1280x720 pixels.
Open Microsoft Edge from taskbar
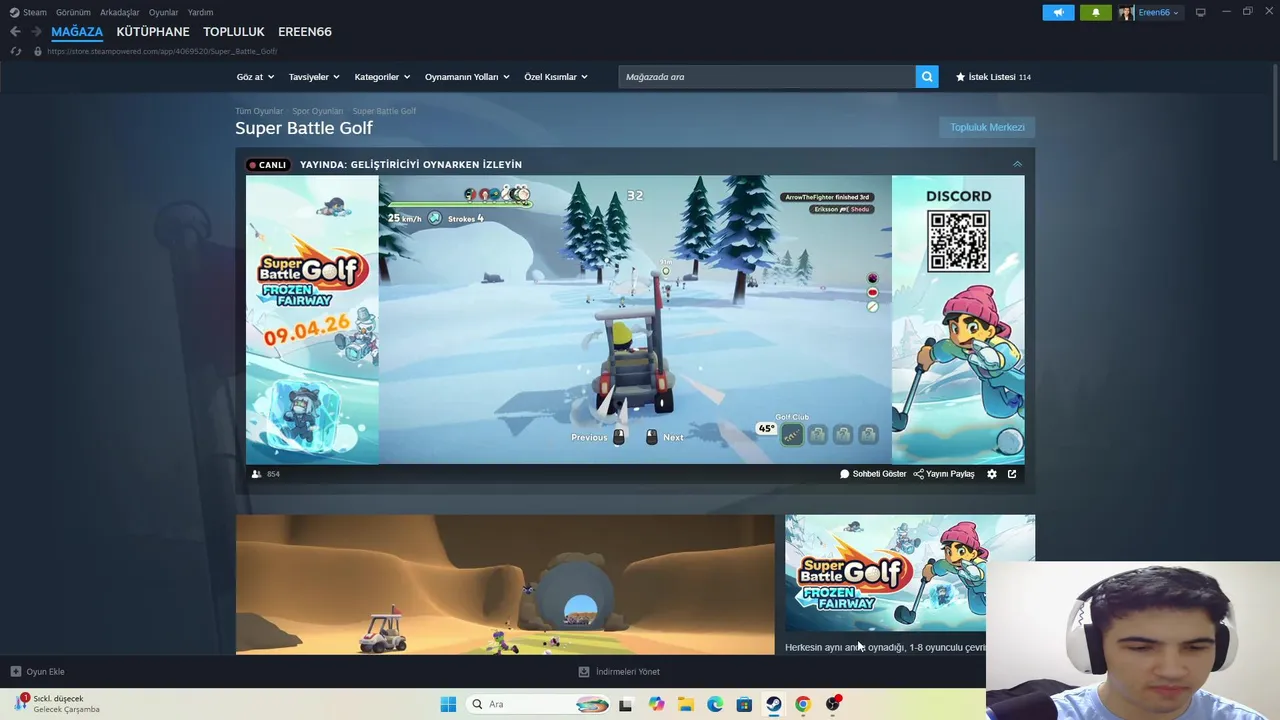715,704
